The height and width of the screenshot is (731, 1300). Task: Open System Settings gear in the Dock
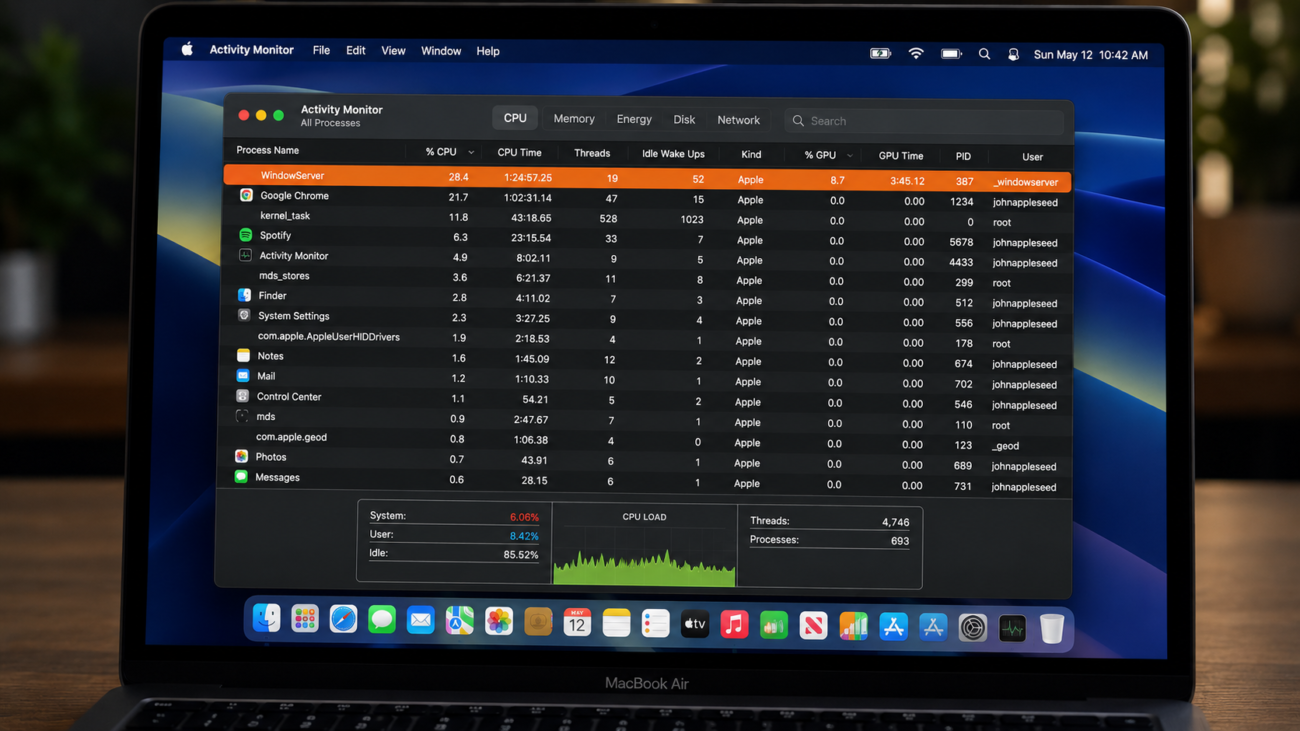(973, 628)
